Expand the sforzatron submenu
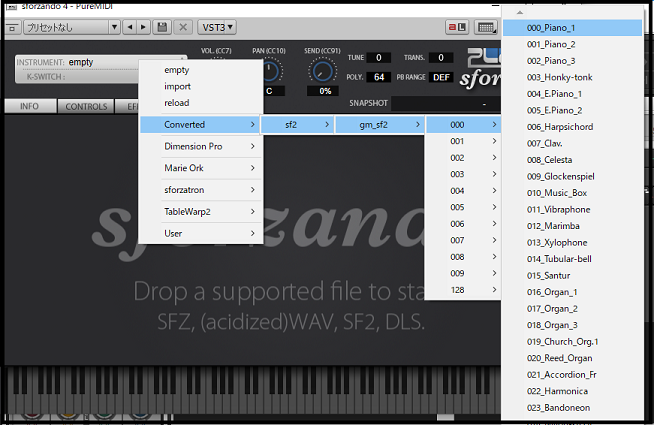The width and height of the screenshot is (654, 425). click(x=201, y=190)
